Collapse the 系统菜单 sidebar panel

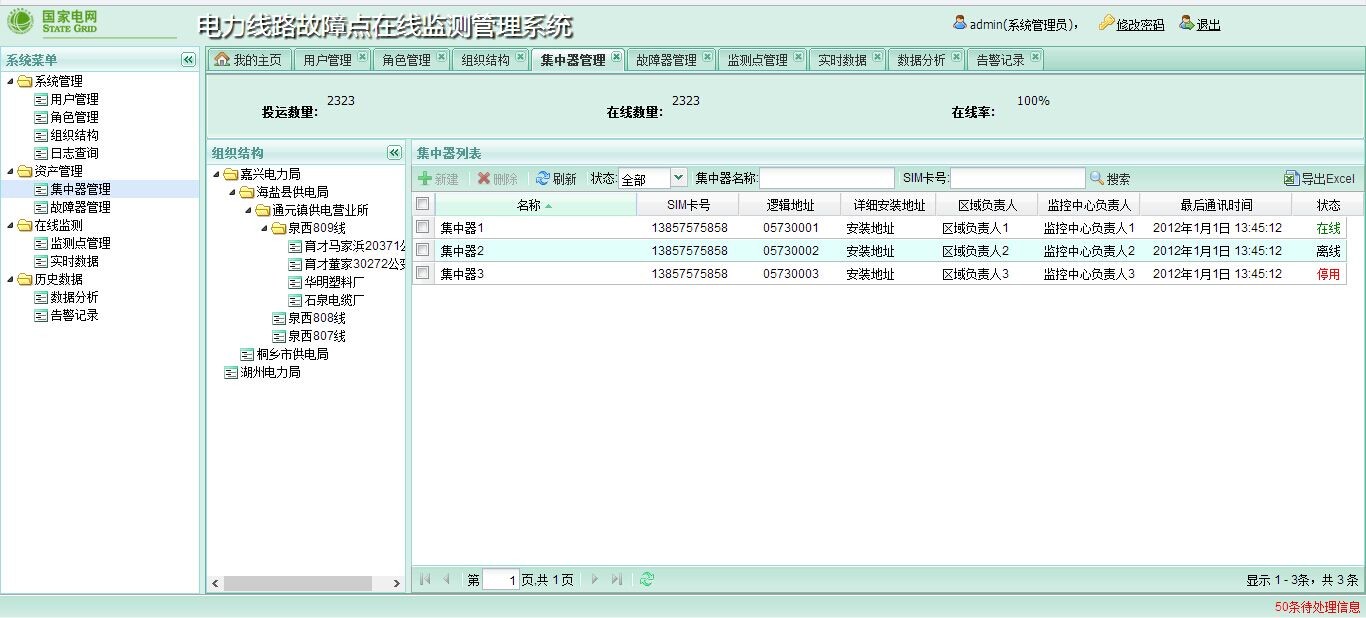pyautogui.click(x=188, y=60)
